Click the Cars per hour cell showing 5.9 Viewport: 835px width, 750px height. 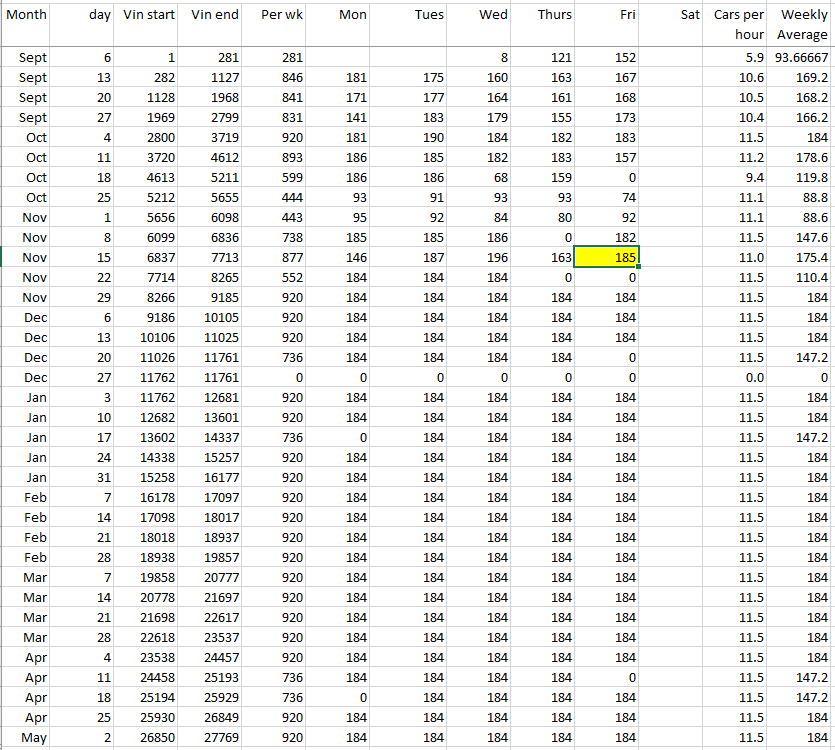pyautogui.click(x=737, y=58)
